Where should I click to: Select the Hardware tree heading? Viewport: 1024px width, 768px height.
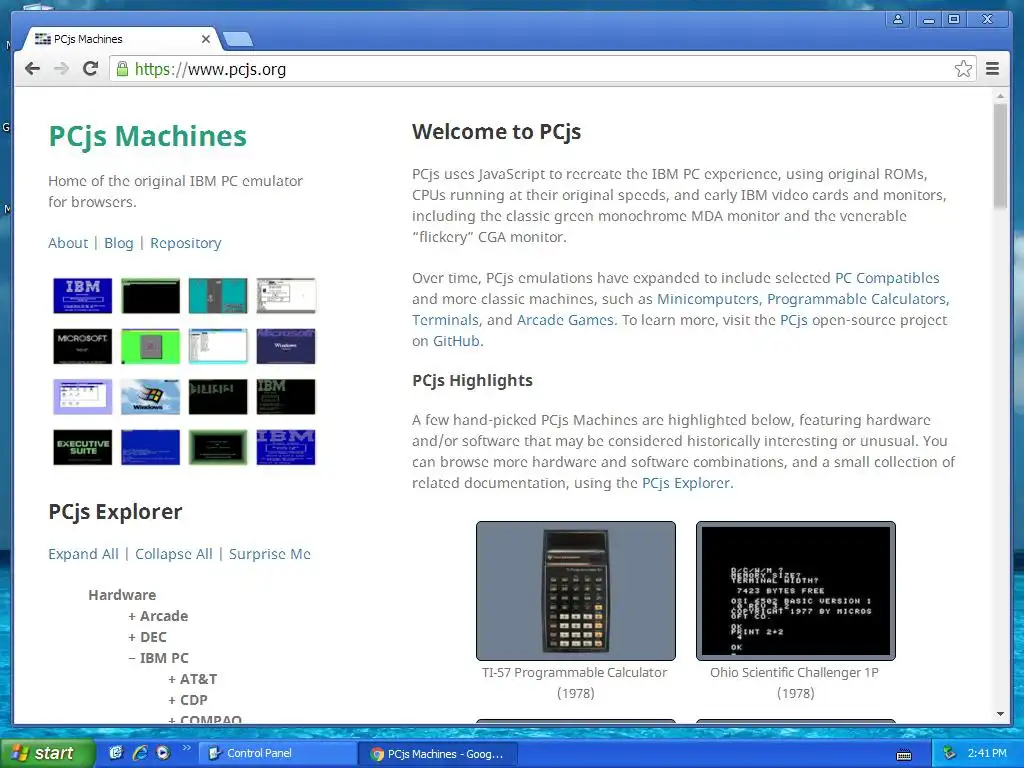122,595
